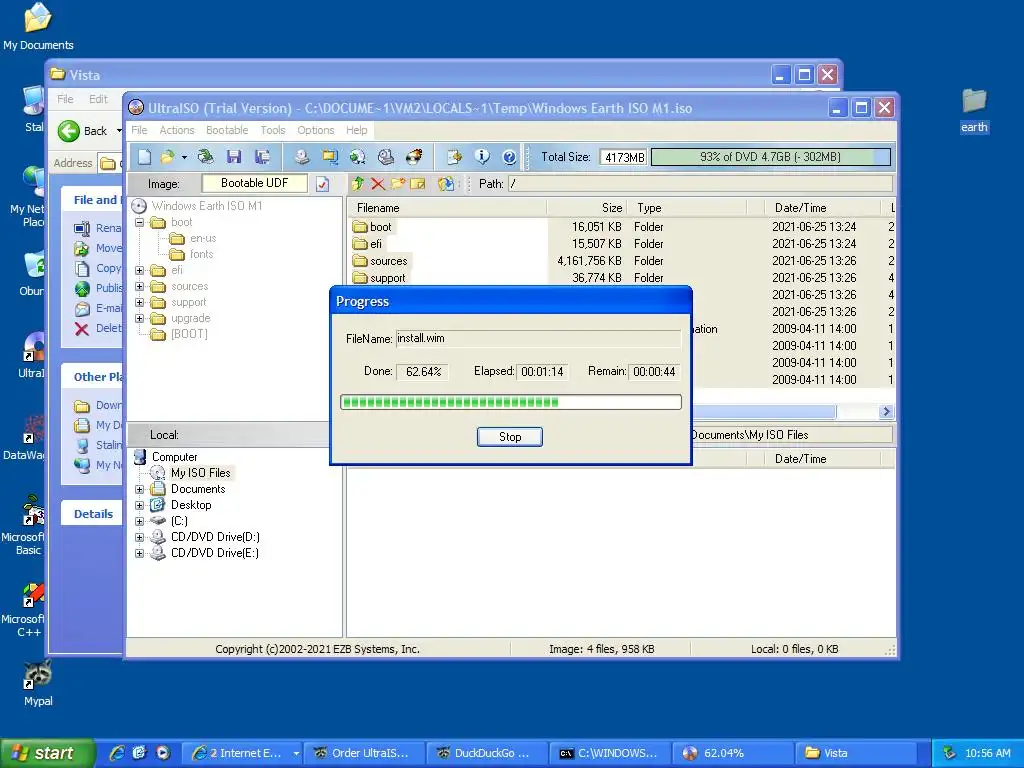Collapse the boot folder tree node
The height and width of the screenshot is (768, 1024).
pyautogui.click(x=139, y=223)
